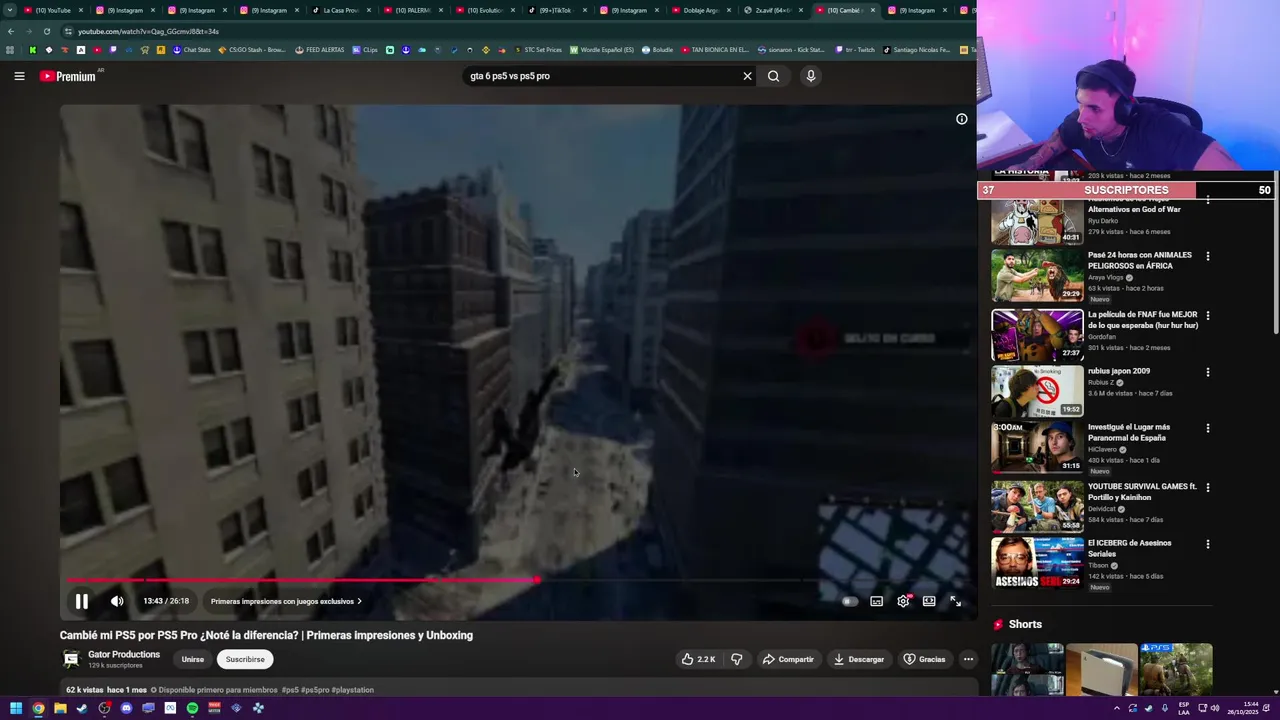The image size is (1280, 720).
Task: Switch to the 'La Casa Prov' browser tab
Action: [340, 10]
